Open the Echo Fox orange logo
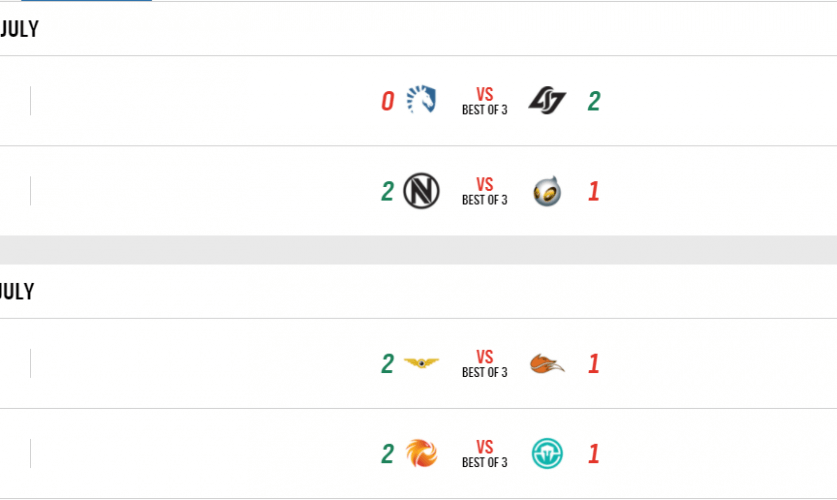Viewport: 837px width, 500px height. pyautogui.click(x=547, y=364)
